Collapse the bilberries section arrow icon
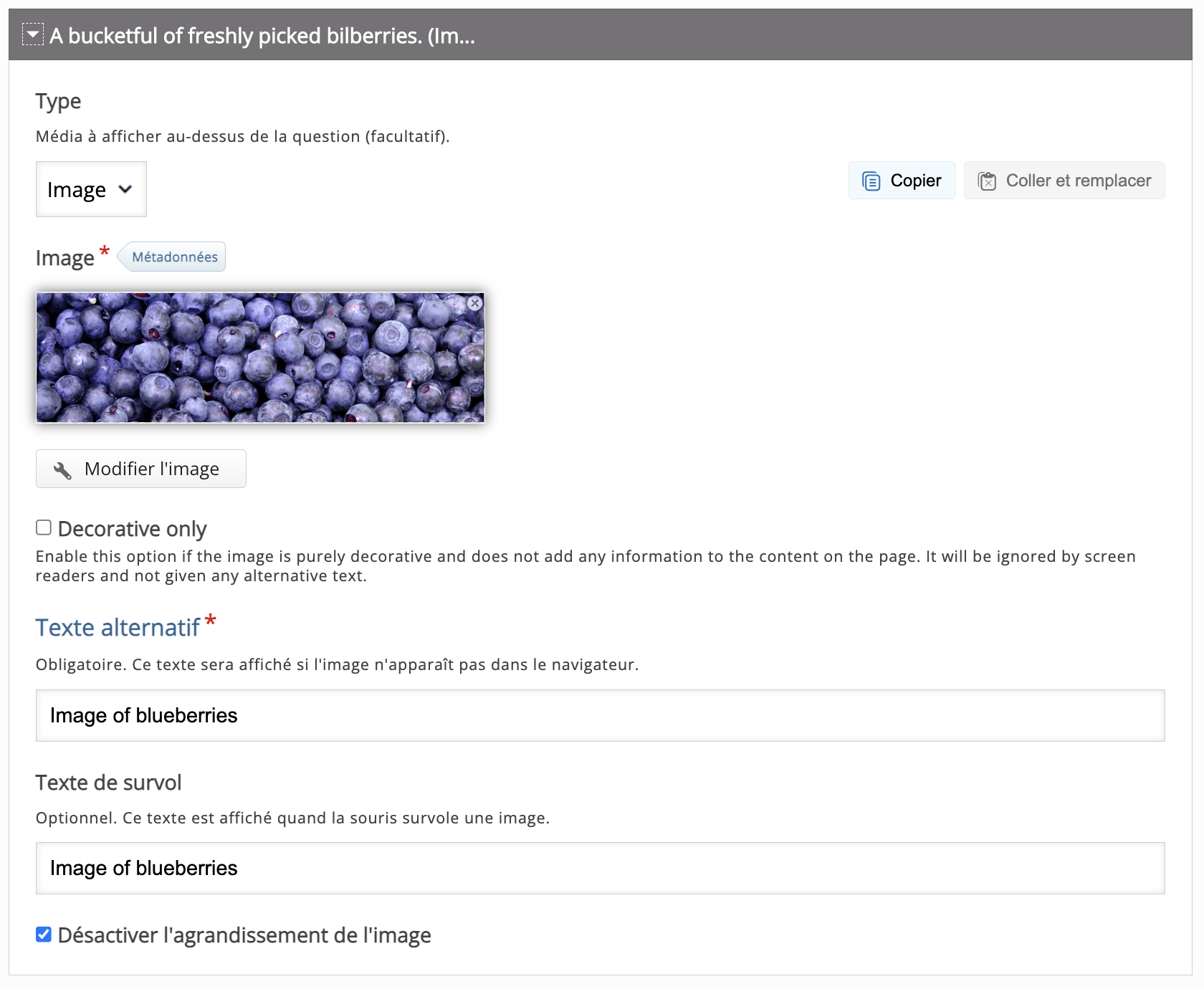 point(32,34)
